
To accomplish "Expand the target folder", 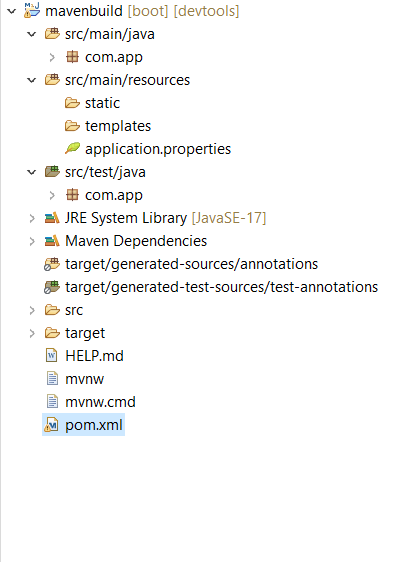I will [x=32, y=333].
